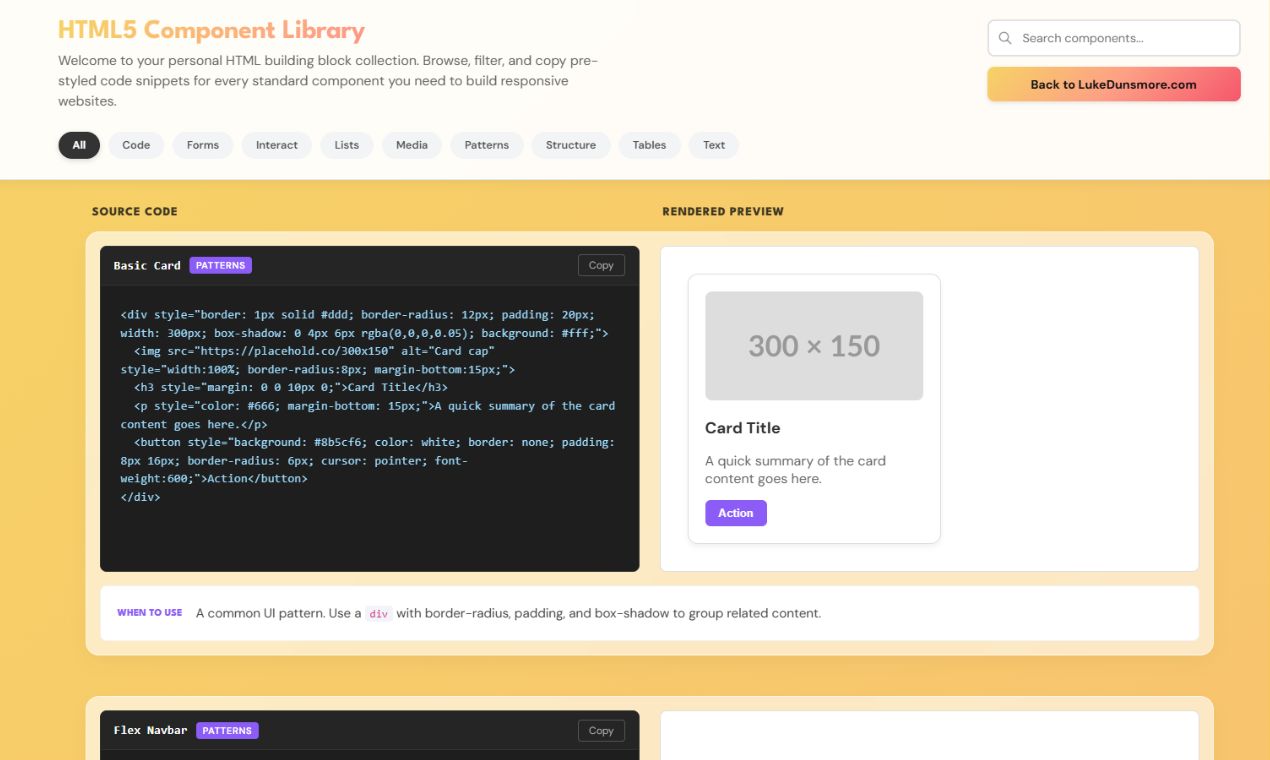This screenshot has height=760, width=1270.
Task: Copy the Flex Navbar snippet
Action: (600, 730)
